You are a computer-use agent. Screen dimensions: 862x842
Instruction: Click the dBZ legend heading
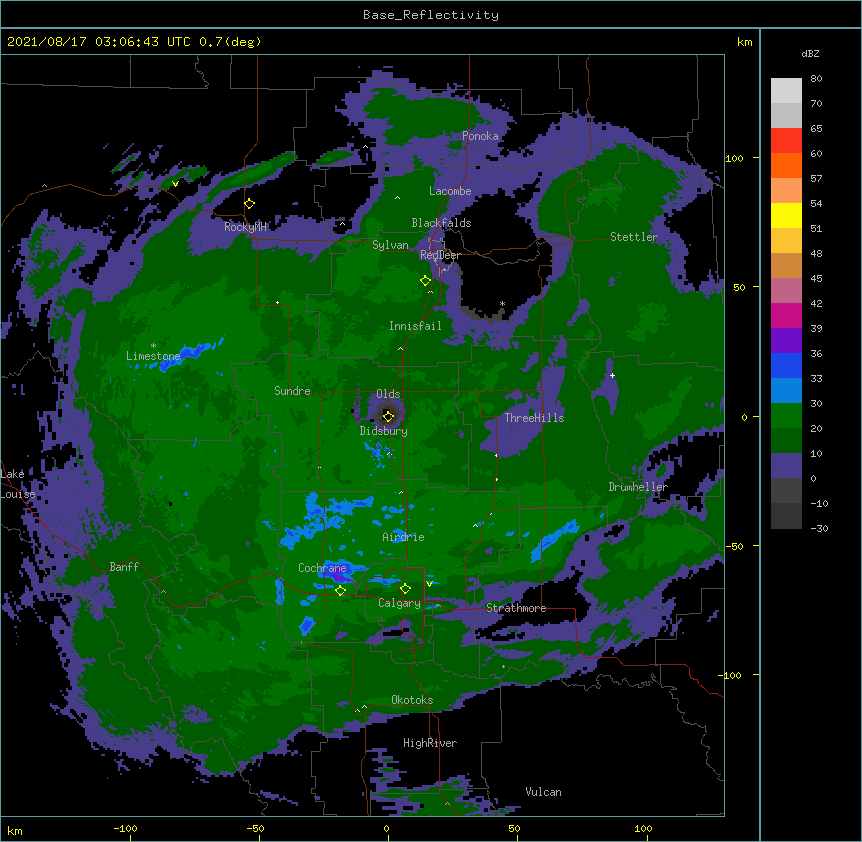[810, 53]
